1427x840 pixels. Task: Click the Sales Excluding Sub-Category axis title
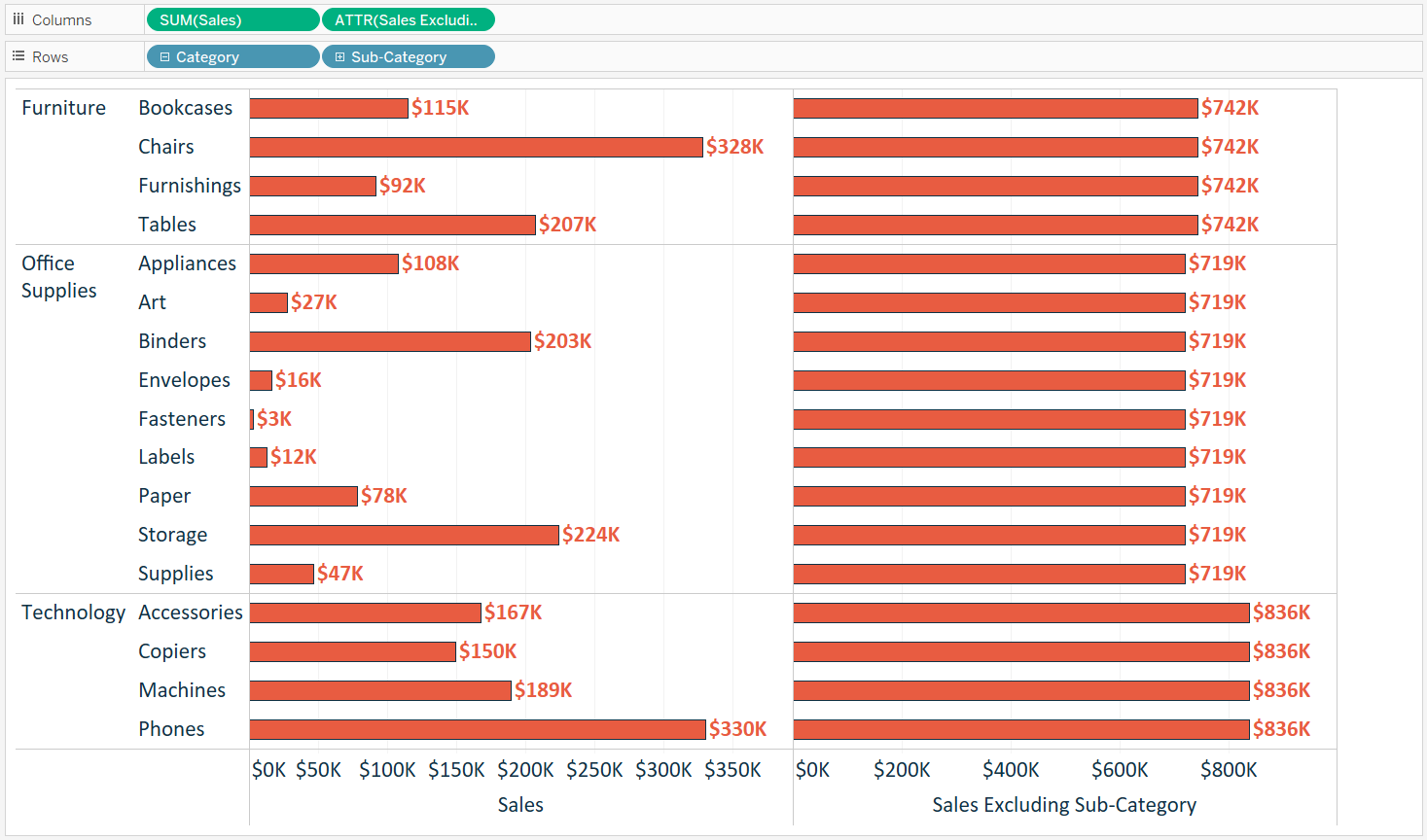(x=1064, y=805)
